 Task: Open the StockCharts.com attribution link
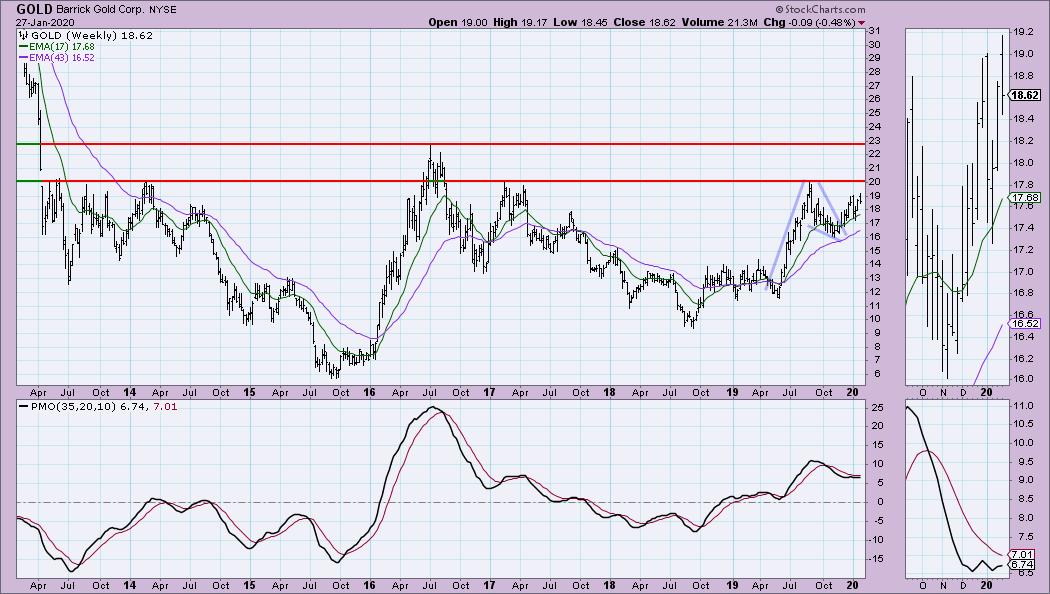(x=820, y=9)
